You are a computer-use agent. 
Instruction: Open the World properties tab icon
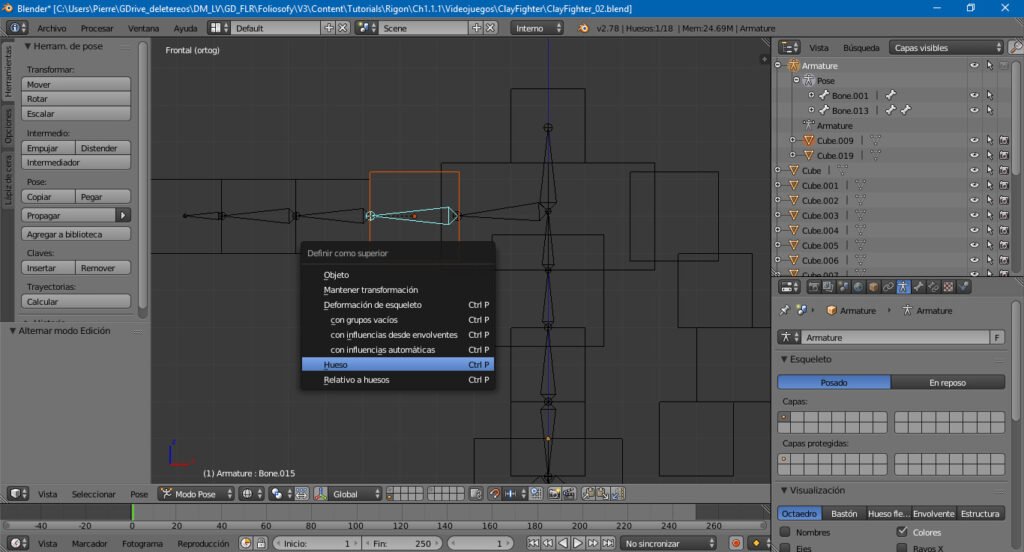click(x=858, y=287)
